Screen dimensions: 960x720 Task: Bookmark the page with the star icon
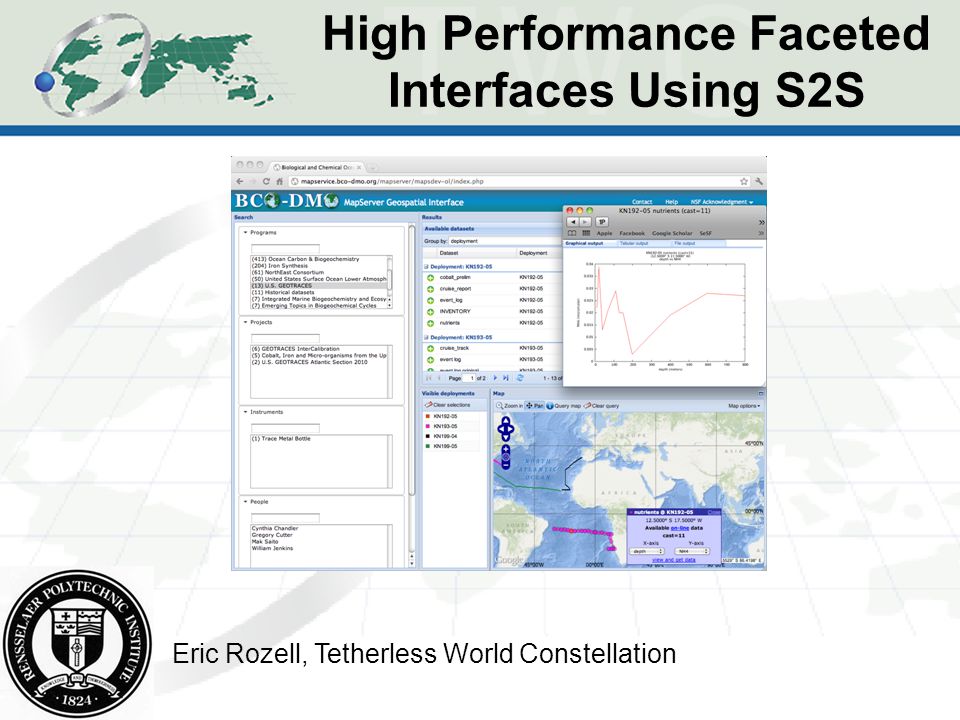point(744,181)
